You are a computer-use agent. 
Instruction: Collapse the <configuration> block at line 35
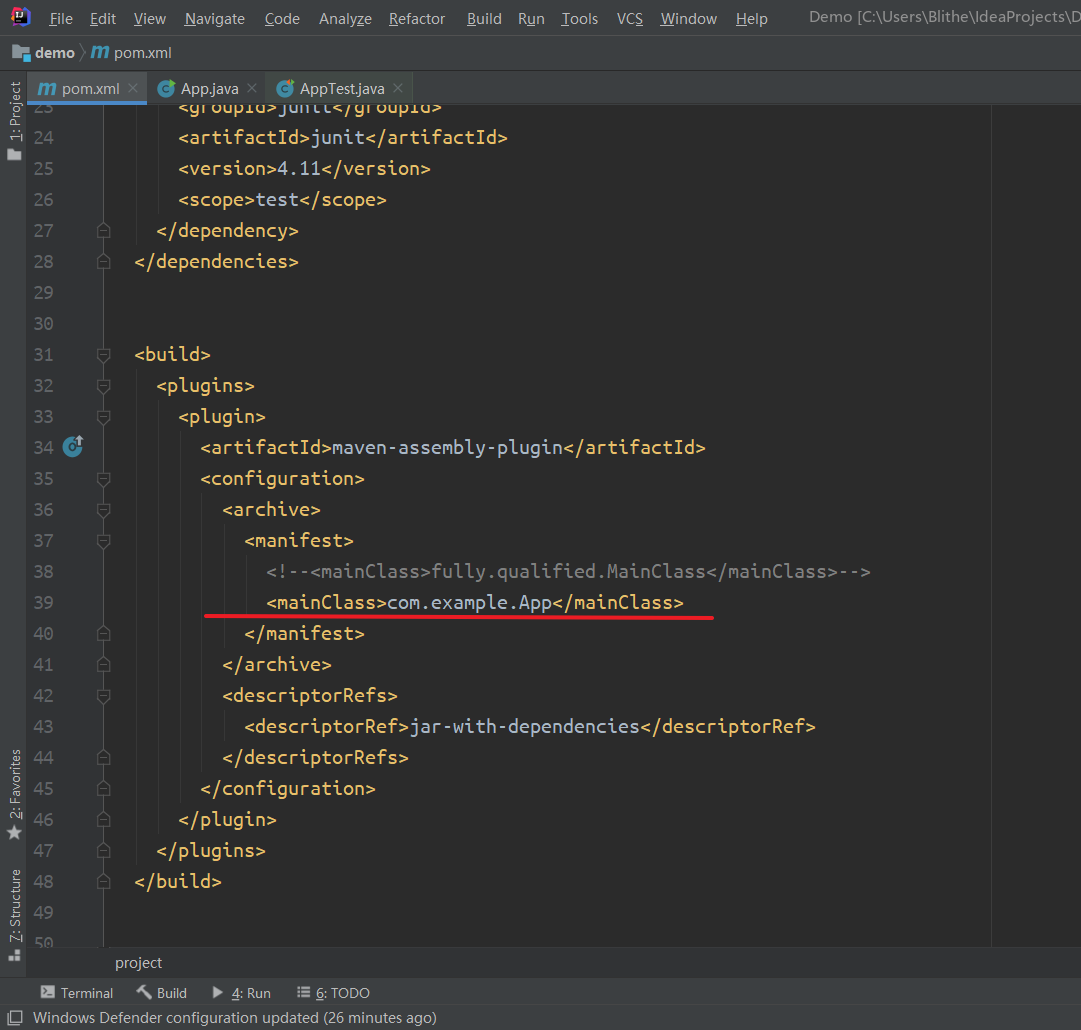pyautogui.click(x=103, y=478)
